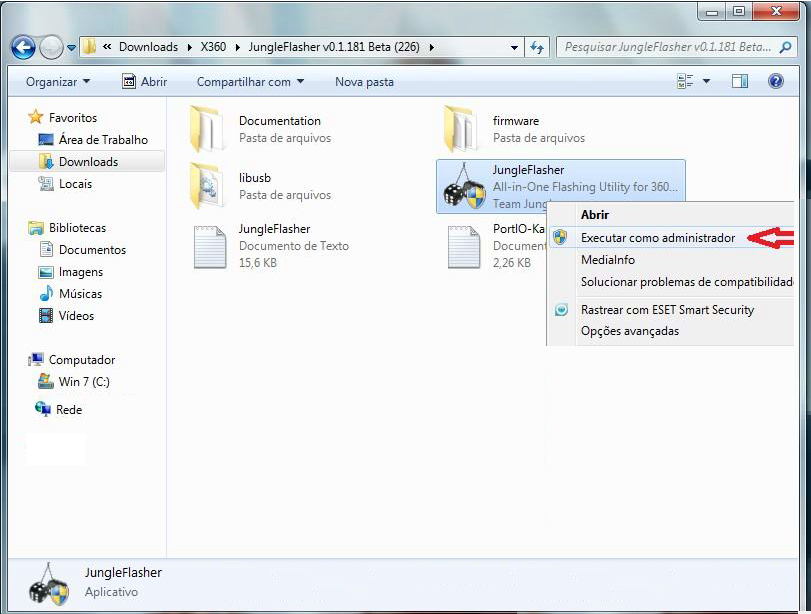Select the JungleFlasher dice application icon

[464, 188]
